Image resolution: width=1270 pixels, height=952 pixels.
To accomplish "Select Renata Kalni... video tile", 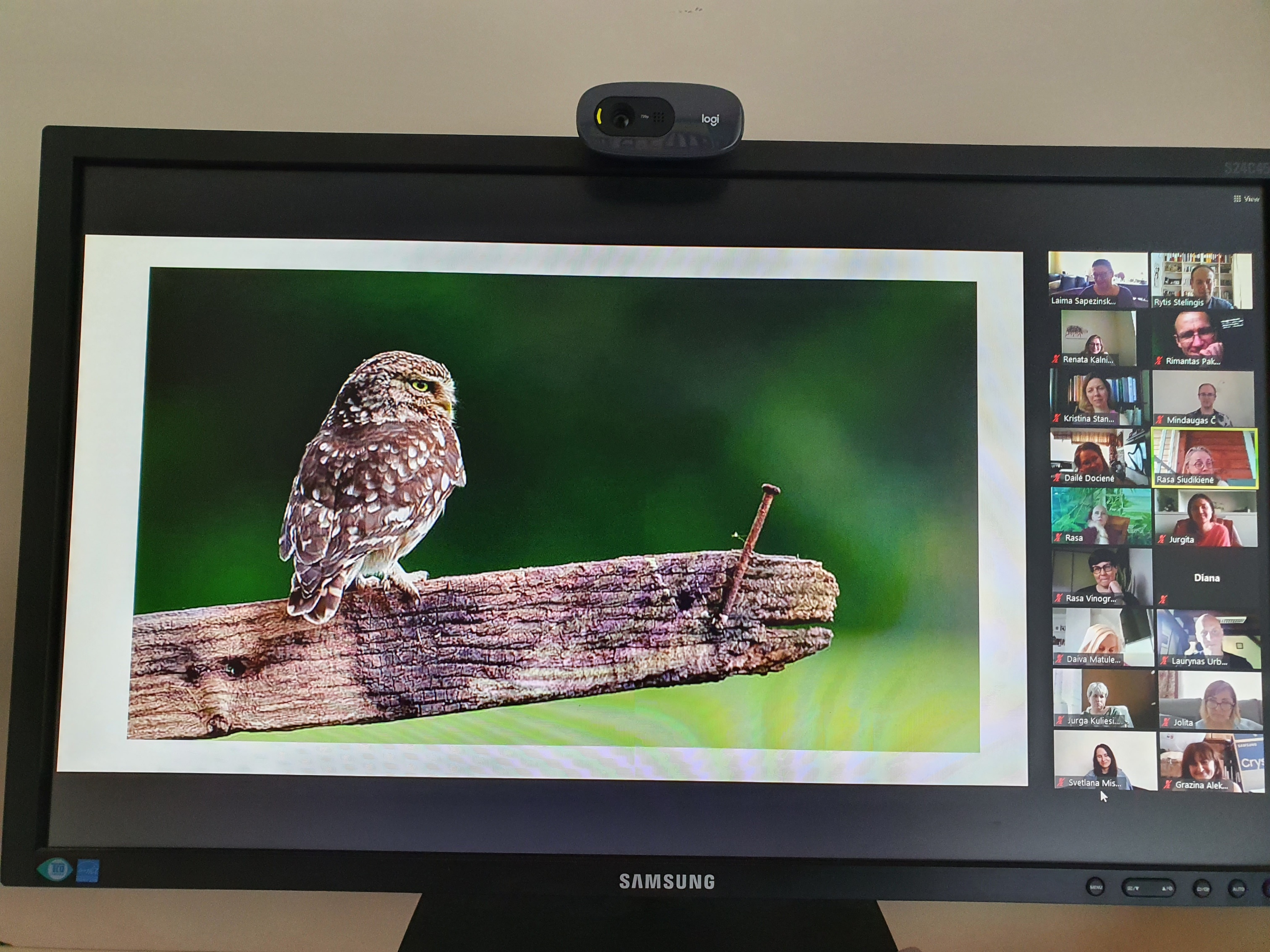I will (1098, 338).
